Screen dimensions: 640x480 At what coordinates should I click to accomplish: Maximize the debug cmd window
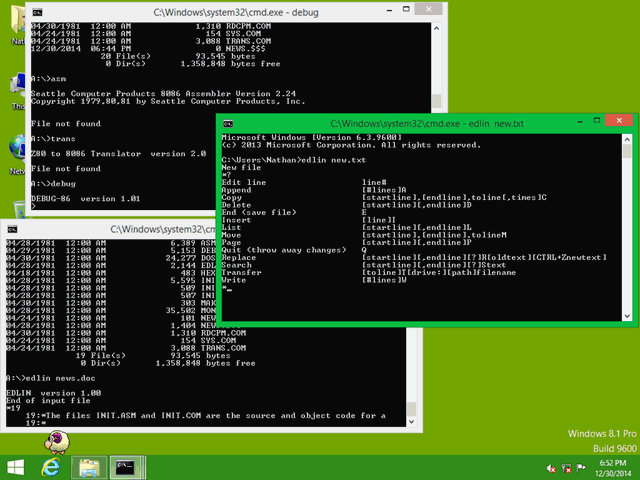coord(406,10)
